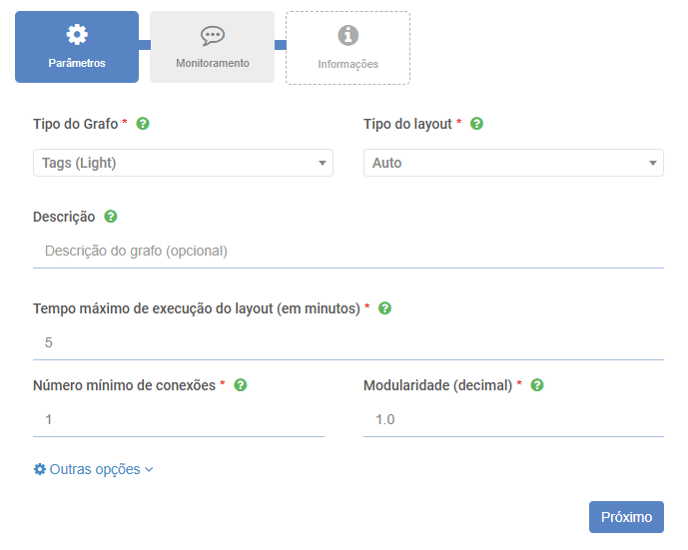Open the Auto layout type dropdown
The height and width of the screenshot is (550, 688).
(513, 163)
